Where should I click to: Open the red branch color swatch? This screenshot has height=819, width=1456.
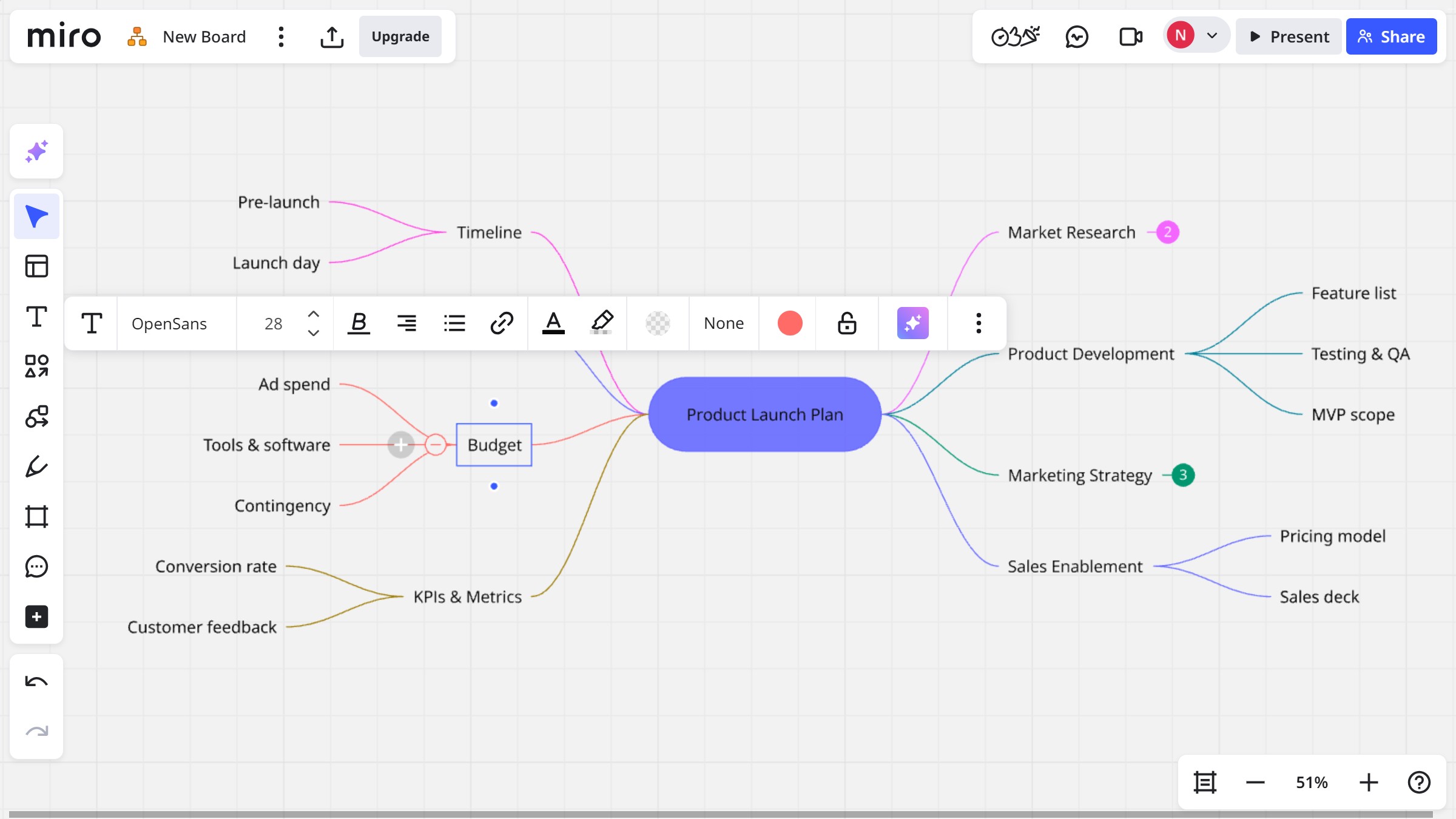tap(790, 323)
